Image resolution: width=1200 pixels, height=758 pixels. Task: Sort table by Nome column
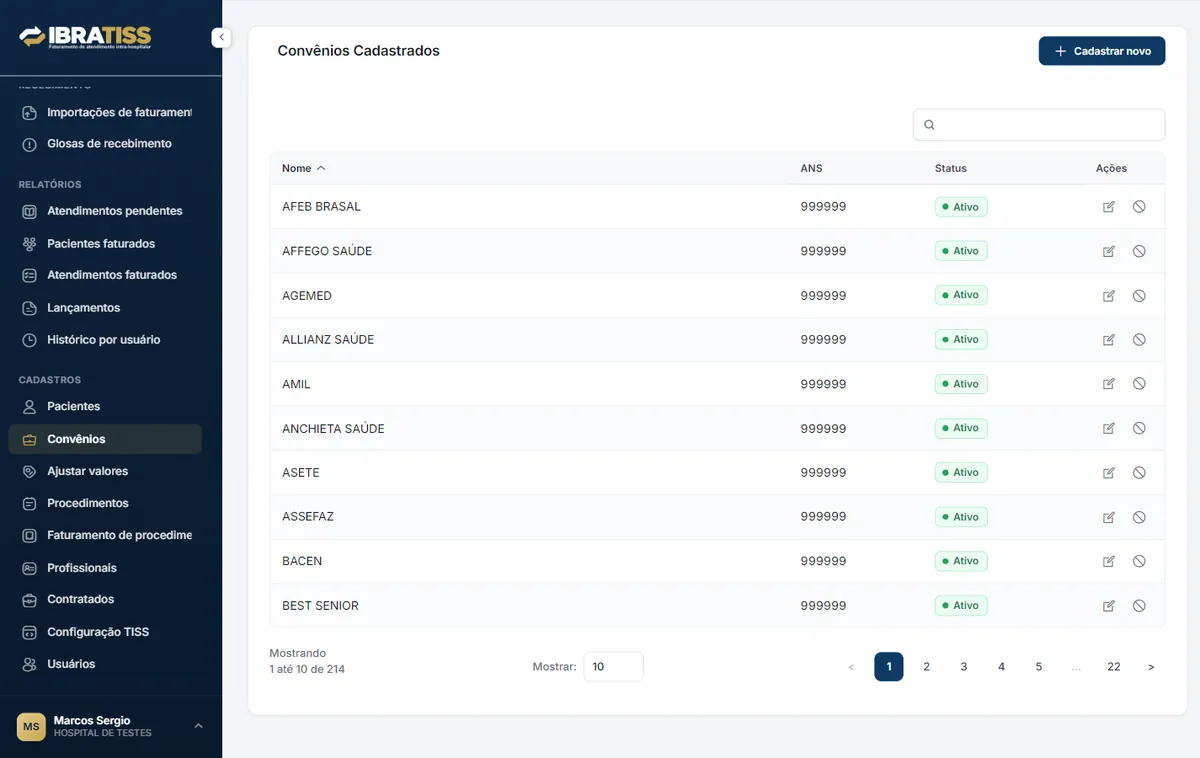[303, 168]
